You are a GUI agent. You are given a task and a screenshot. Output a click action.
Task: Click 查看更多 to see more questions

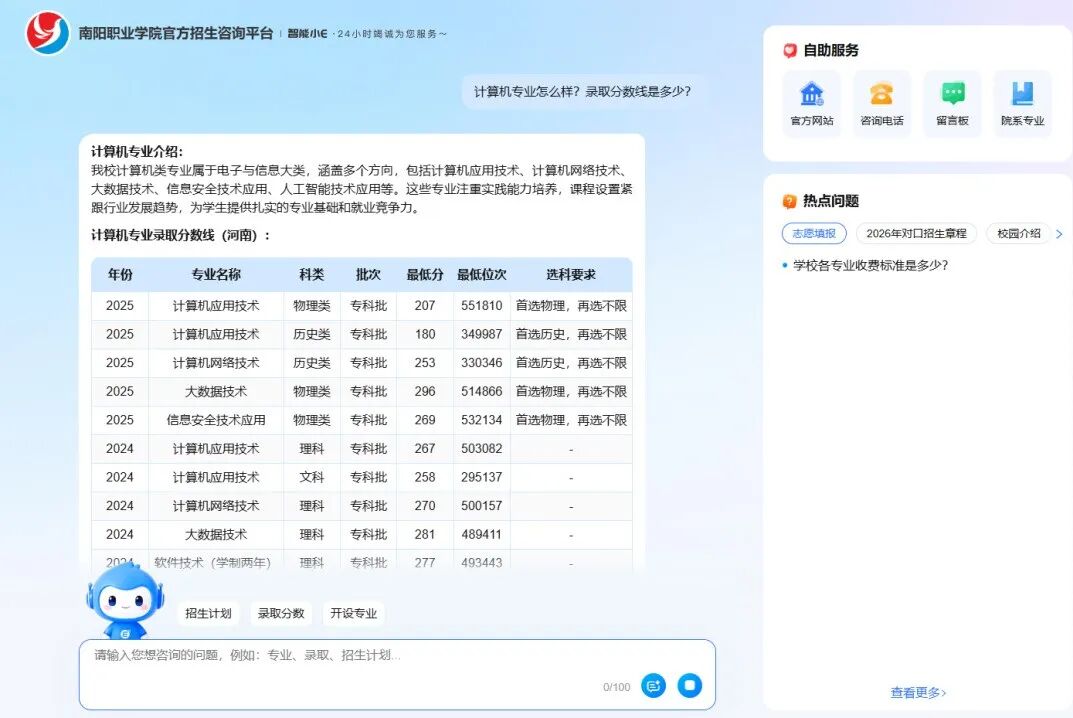(x=918, y=692)
